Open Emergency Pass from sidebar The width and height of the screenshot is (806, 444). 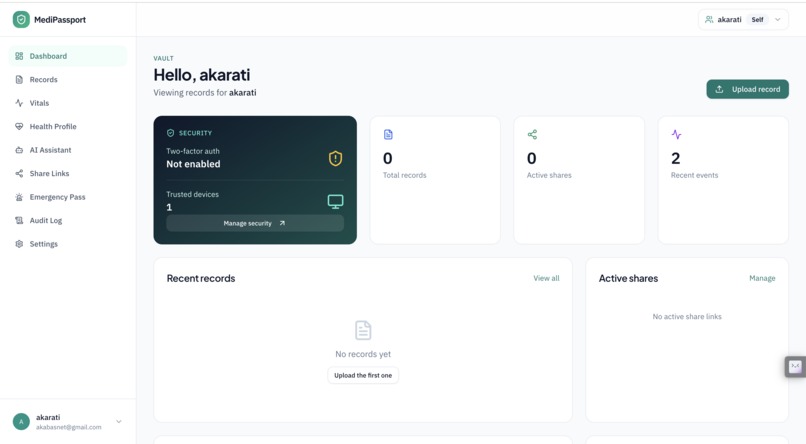click(x=68, y=197)
